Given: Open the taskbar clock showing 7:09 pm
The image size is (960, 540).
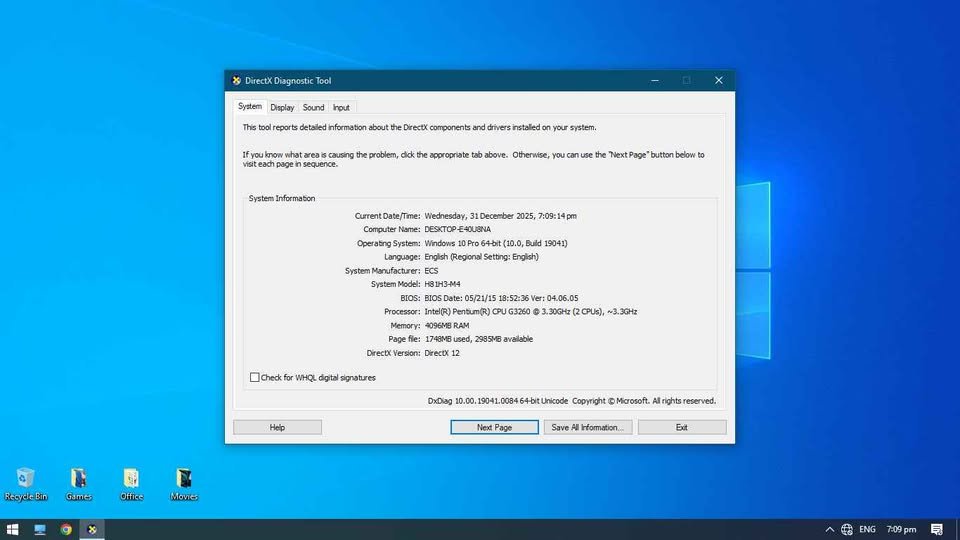Looking at the screenshot, I should click(901, 530).
